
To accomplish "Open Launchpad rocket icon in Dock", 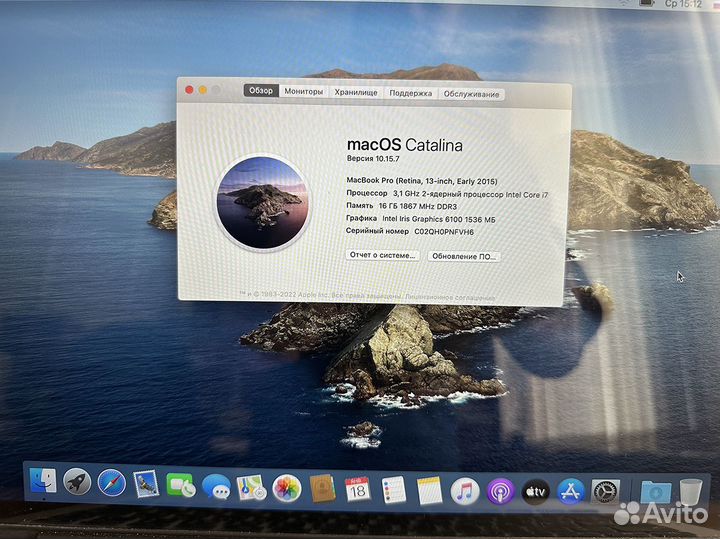I will [x=77, y=482].
